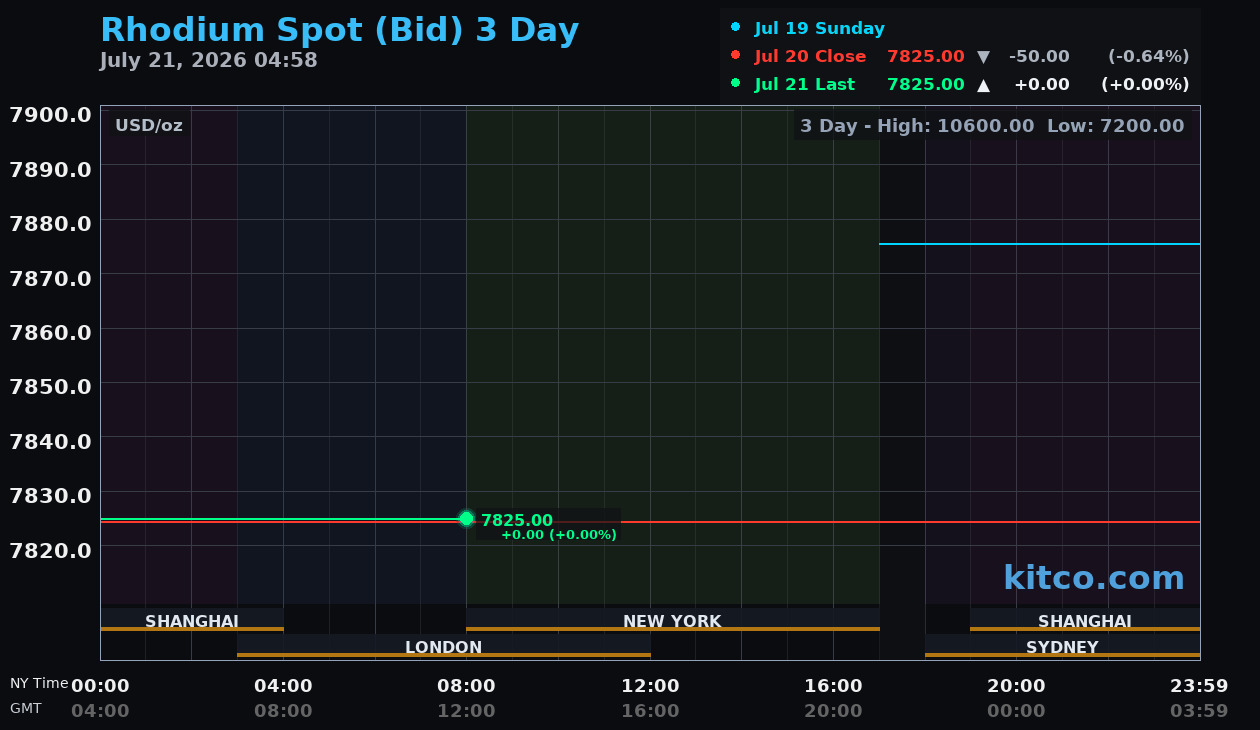Screen dimensions: 1260x730
Task: Select the Jul 21 Last legend label
Action: (x=805, y=85)
